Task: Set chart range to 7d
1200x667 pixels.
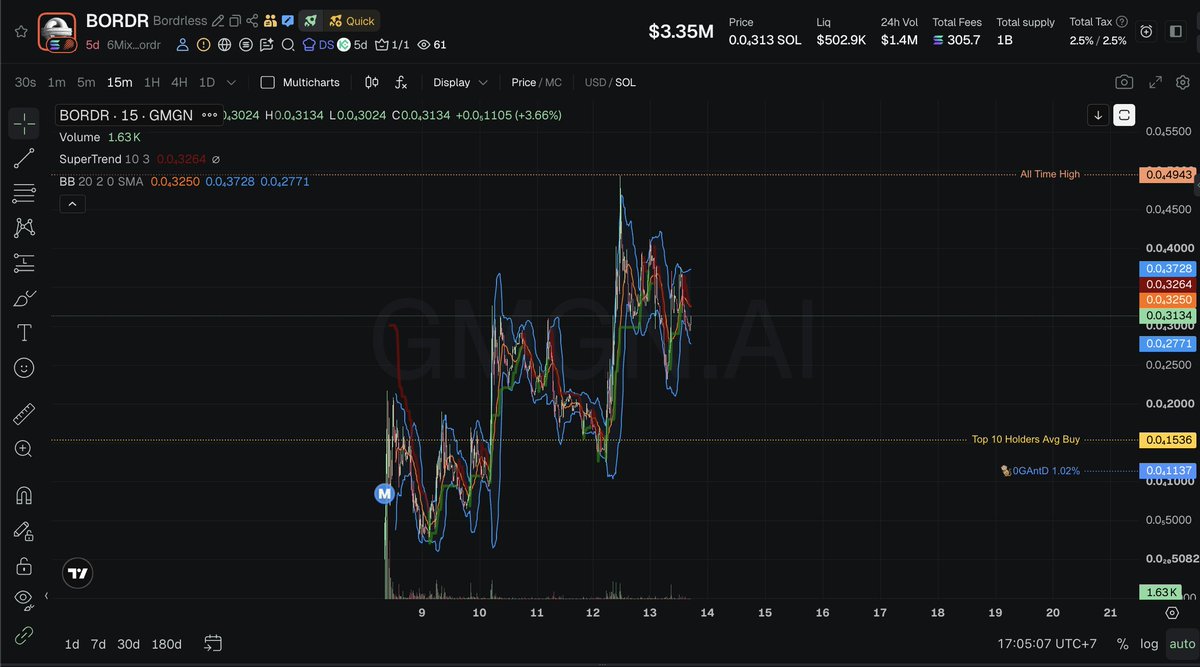Action: (x=98, y=644)
